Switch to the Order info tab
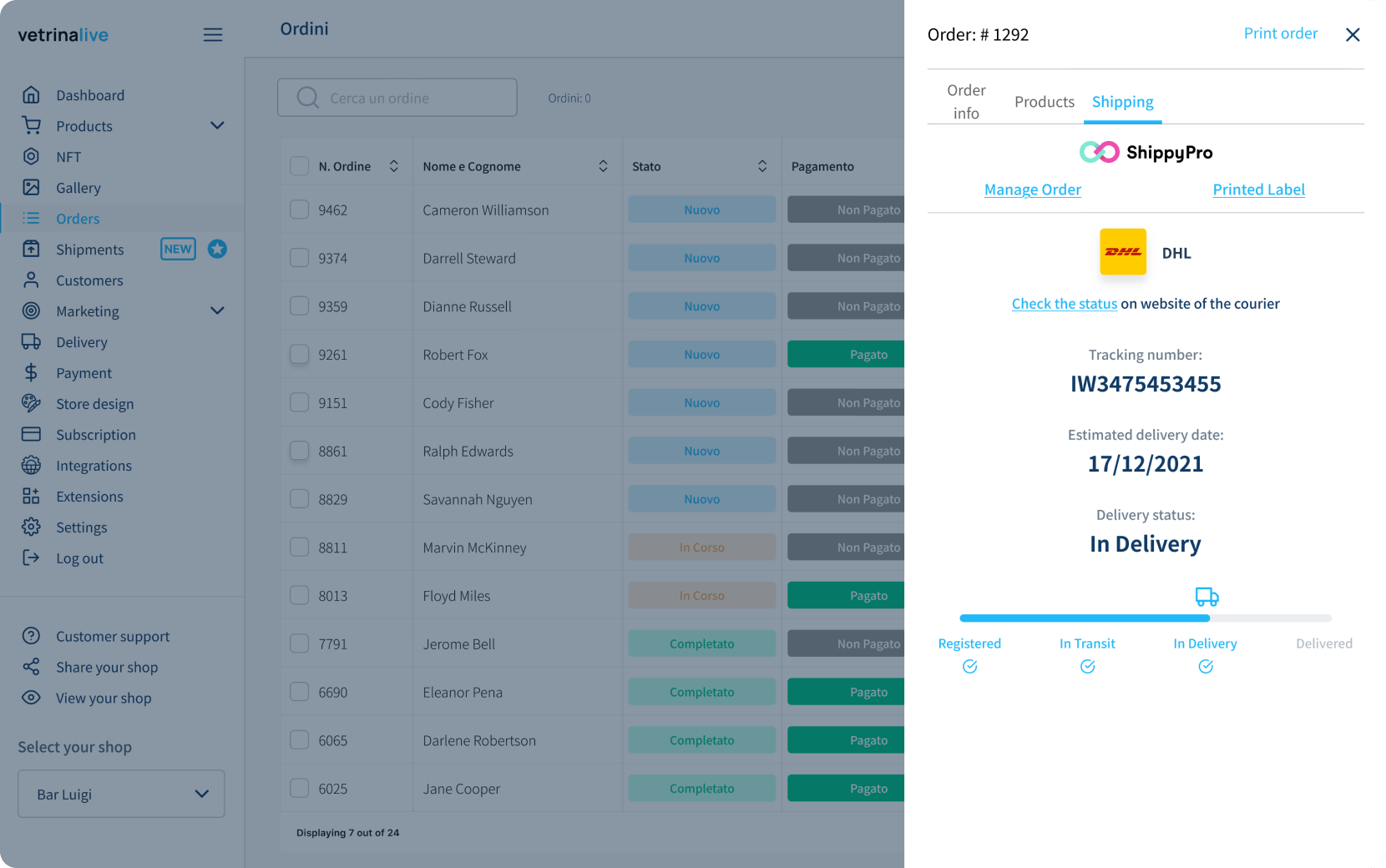This screenshot has height=868, width=1386. click(x=966, y=102)
